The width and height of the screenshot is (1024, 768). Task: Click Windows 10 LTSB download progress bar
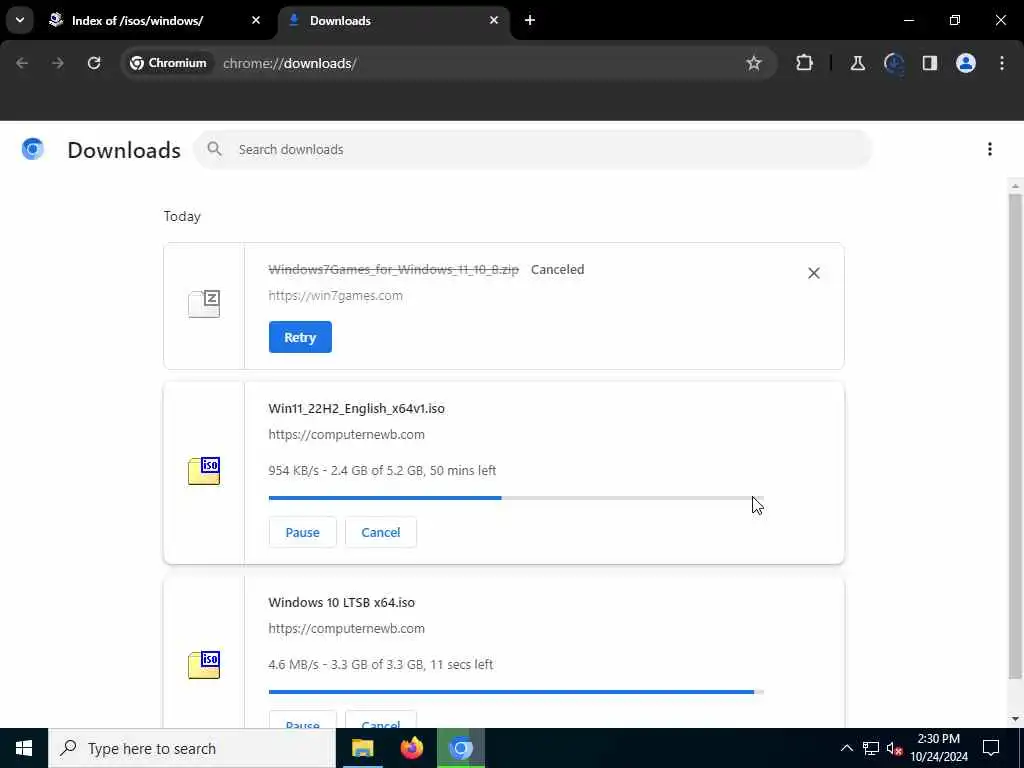[516, 692]
